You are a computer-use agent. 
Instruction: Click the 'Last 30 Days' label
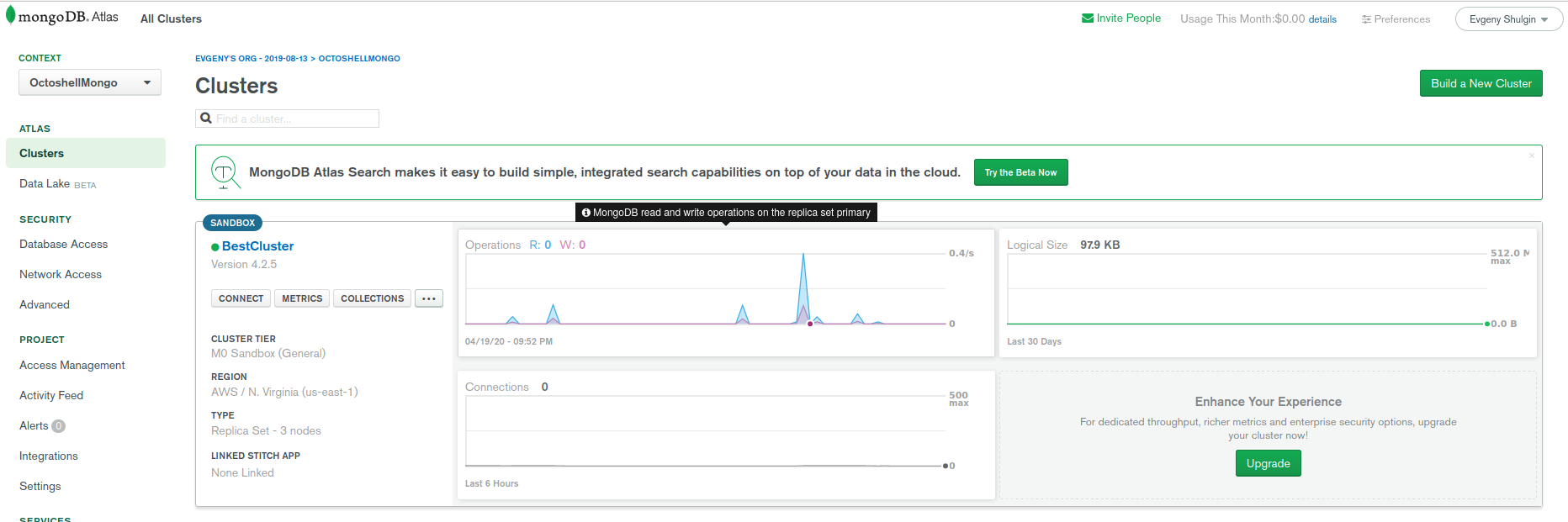coord(1034,341)
